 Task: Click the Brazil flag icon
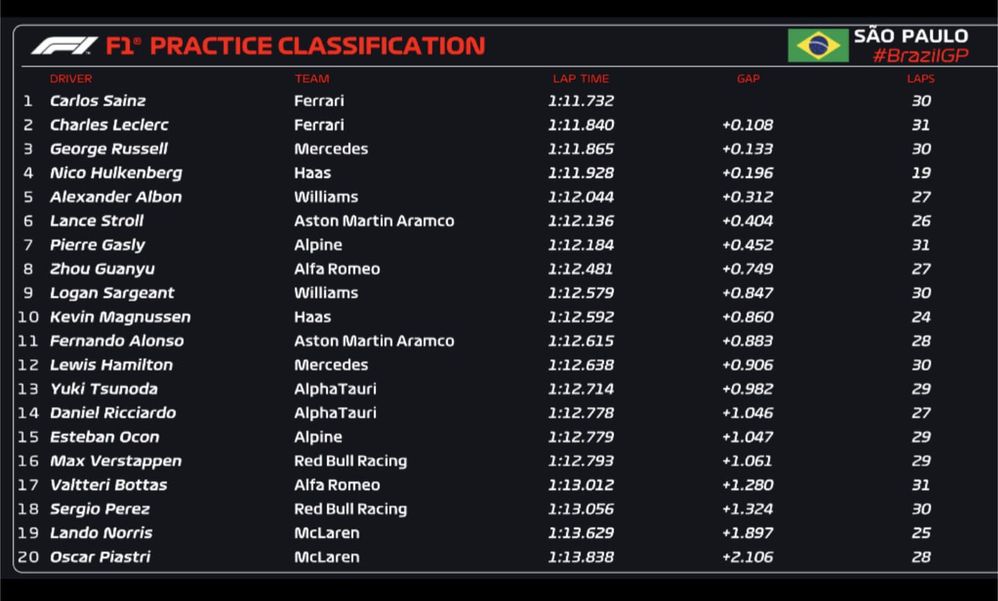[817, 45]
